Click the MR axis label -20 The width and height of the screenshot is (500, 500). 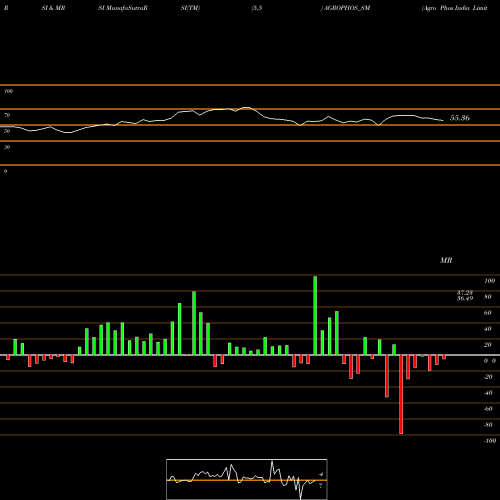click(488, 377)
